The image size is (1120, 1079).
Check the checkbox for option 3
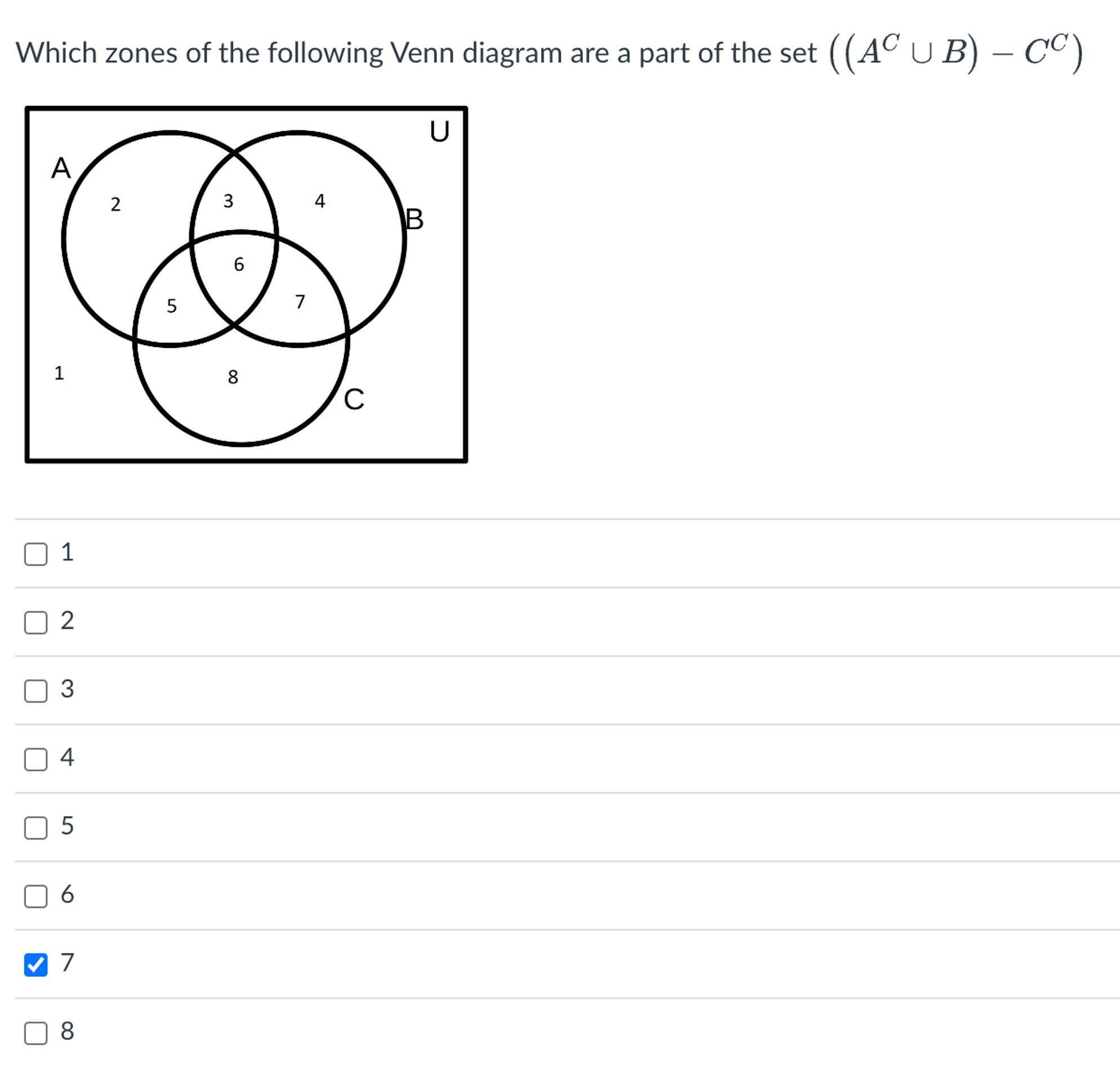[36, 690]
